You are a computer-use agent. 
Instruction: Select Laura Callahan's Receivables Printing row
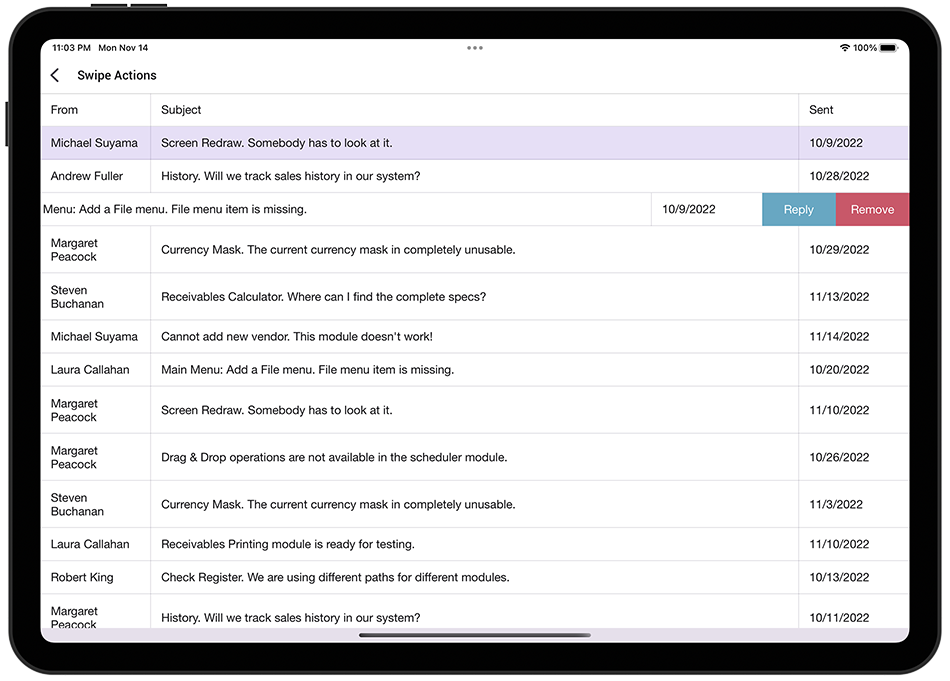(x=400, y=544)
